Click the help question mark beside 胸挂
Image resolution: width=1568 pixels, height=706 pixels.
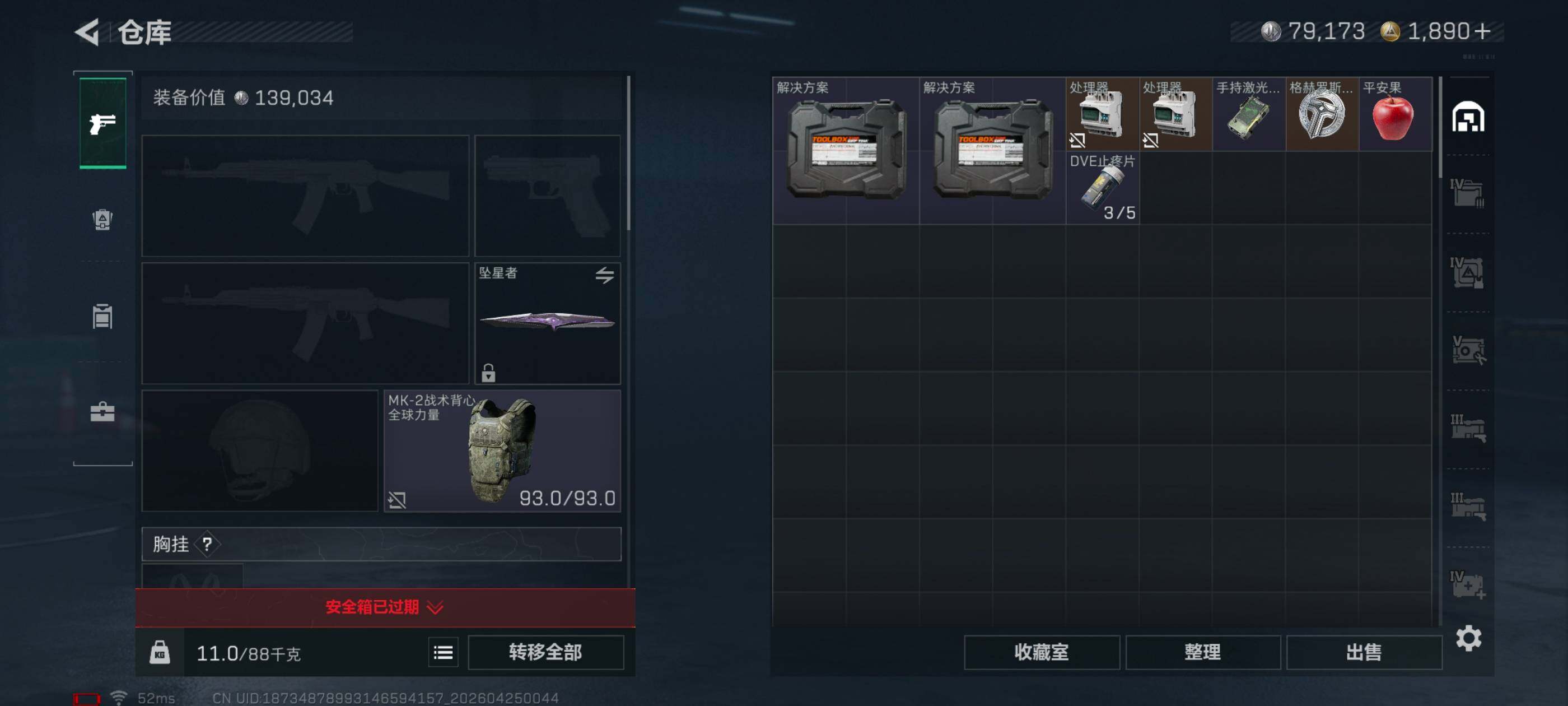pos(207,544)
